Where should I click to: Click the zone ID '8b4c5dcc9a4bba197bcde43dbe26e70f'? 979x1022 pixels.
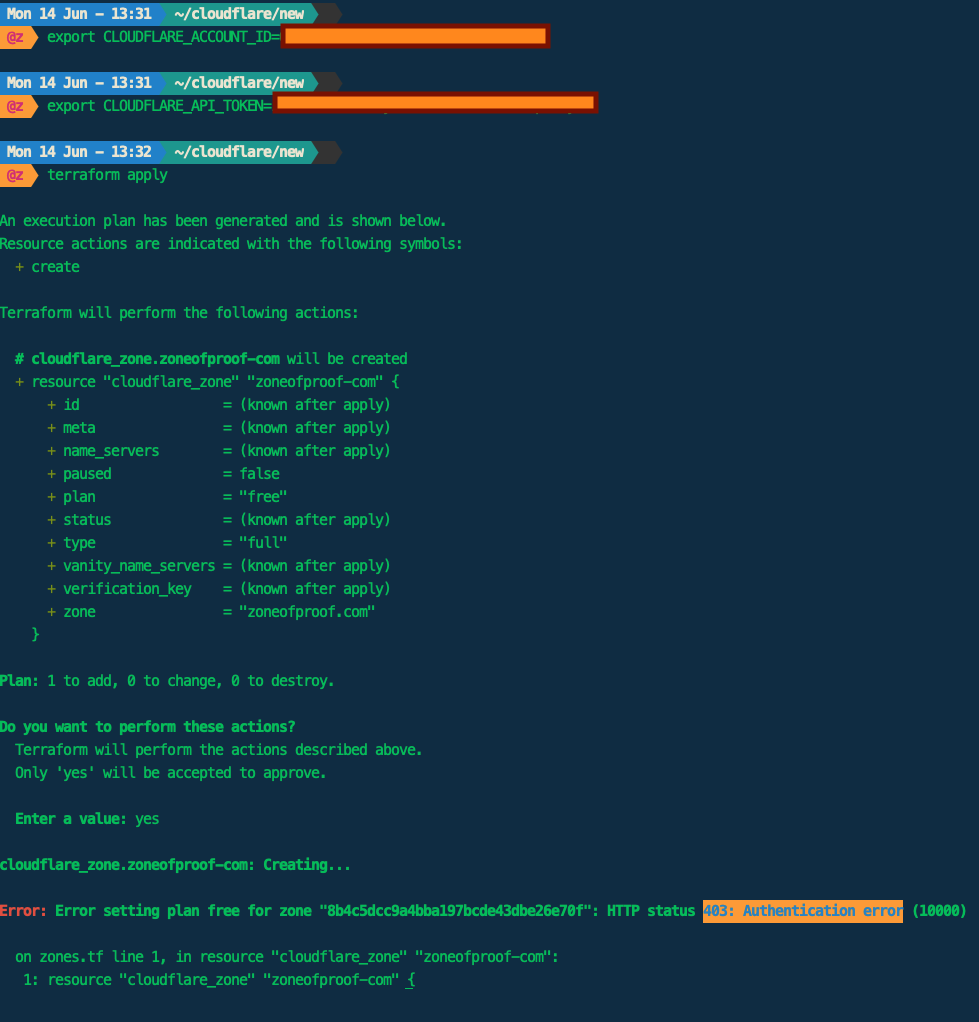(x=455, y=911)
